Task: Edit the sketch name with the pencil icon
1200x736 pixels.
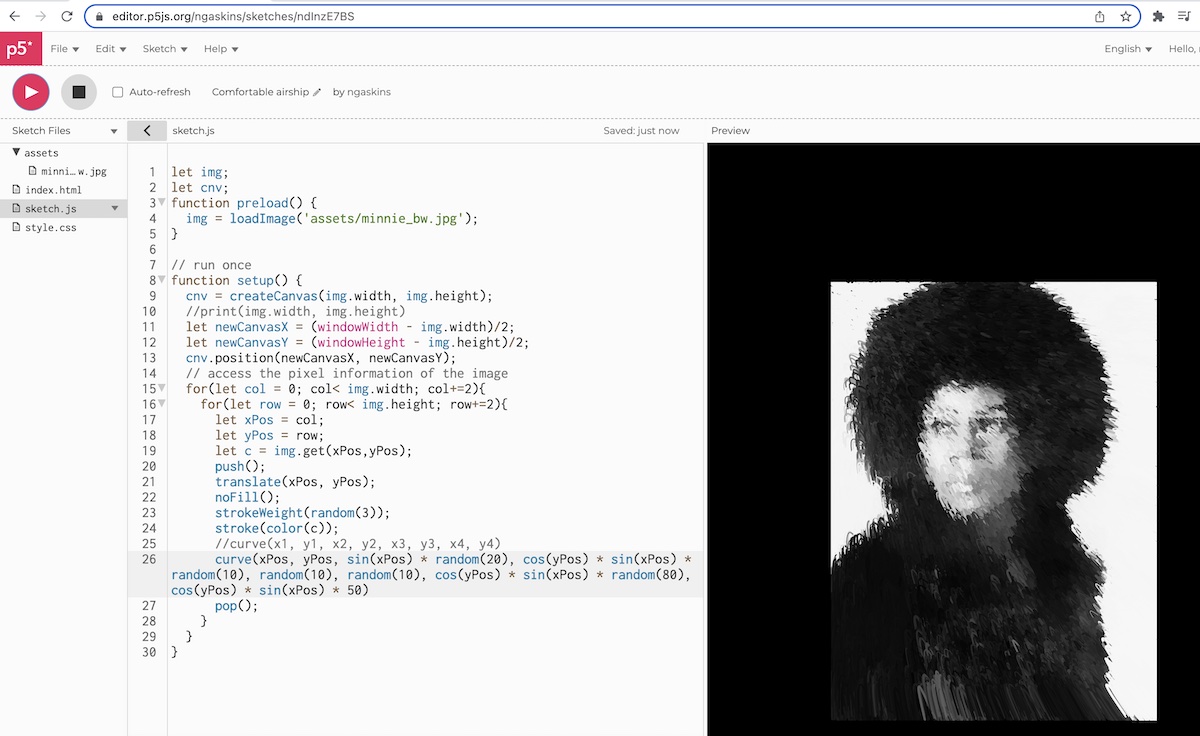Action: click(x=317, y=92)
